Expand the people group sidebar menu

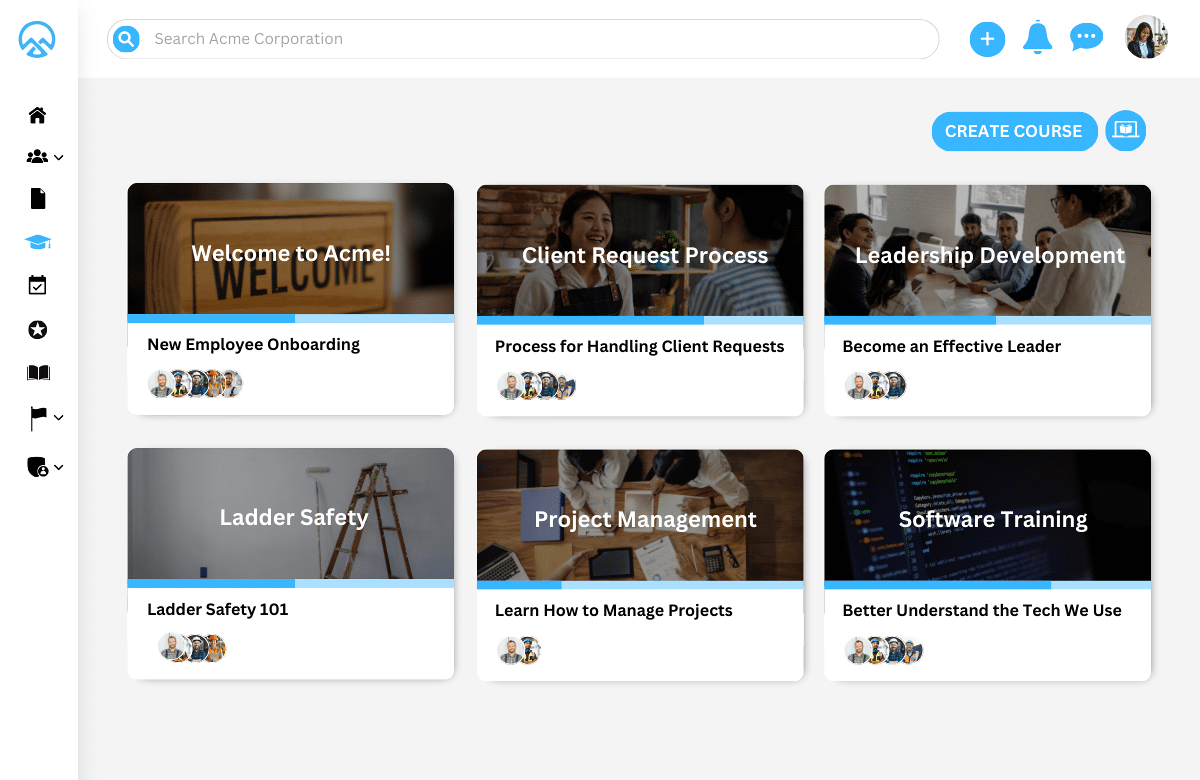pyautogui.click(x=45, y=157)
